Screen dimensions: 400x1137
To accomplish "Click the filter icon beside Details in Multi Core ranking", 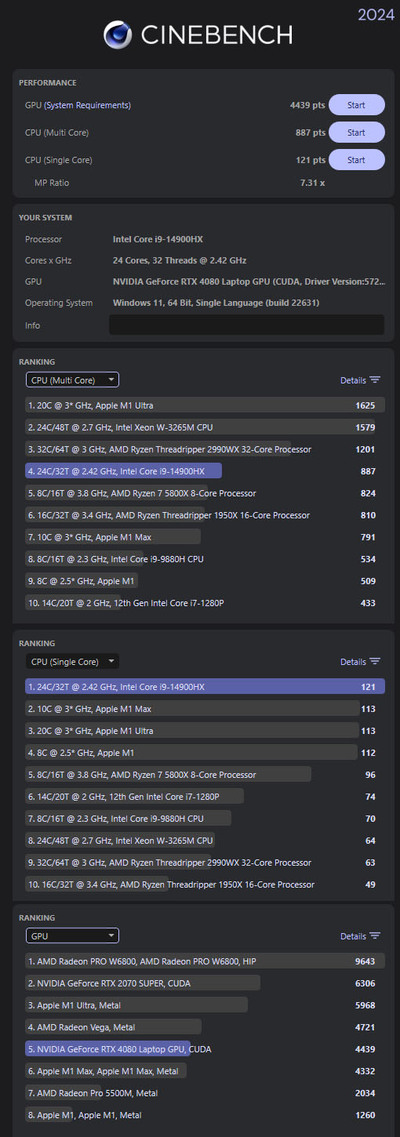I will [375, 380].
